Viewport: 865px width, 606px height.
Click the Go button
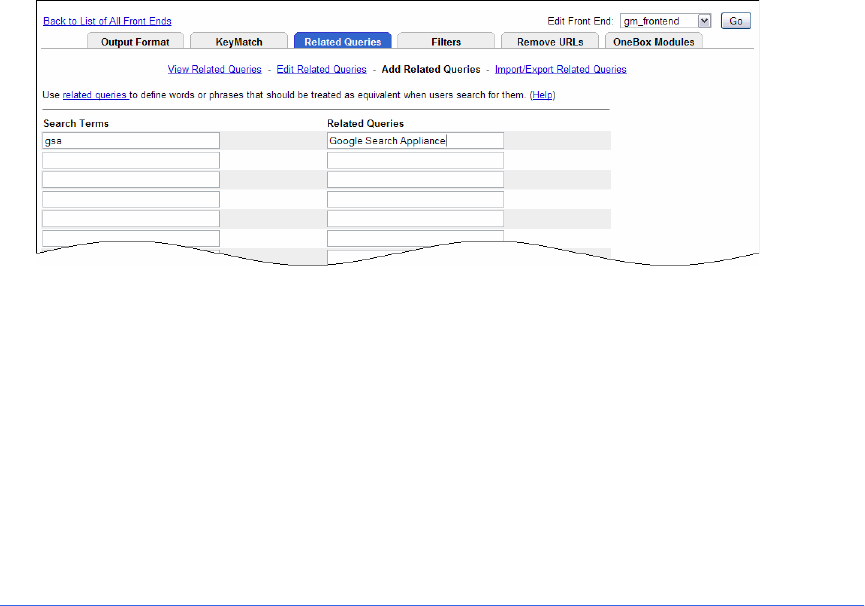pos(735,21)
